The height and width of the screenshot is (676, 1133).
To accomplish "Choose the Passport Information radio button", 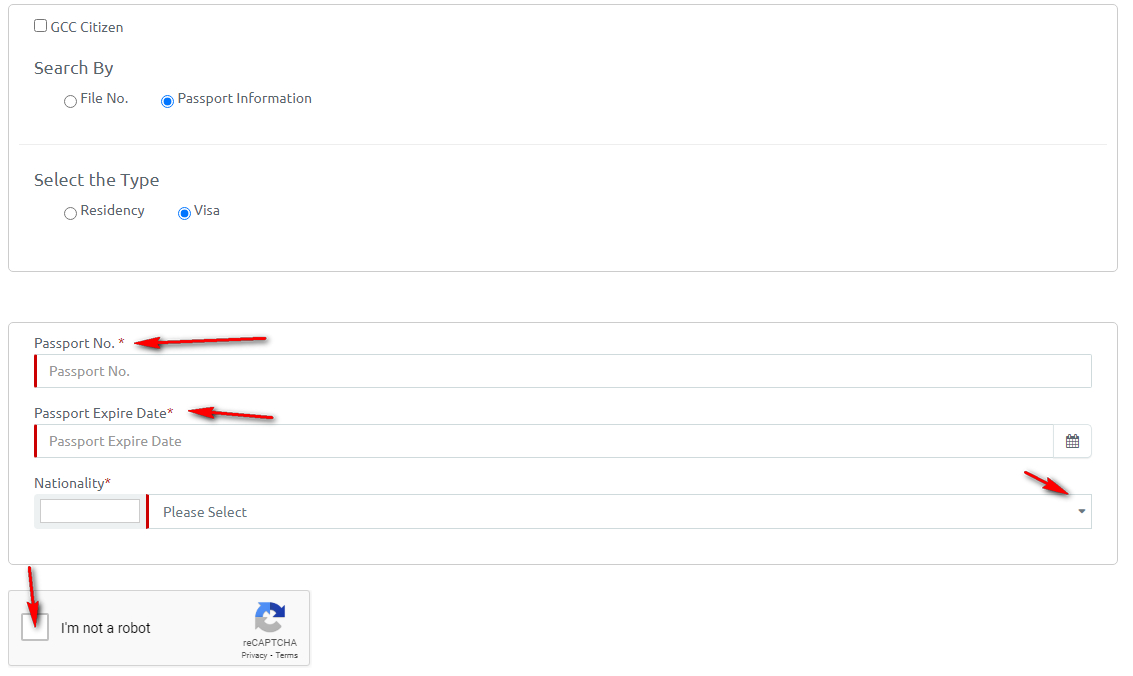I will tap(168, 101).
